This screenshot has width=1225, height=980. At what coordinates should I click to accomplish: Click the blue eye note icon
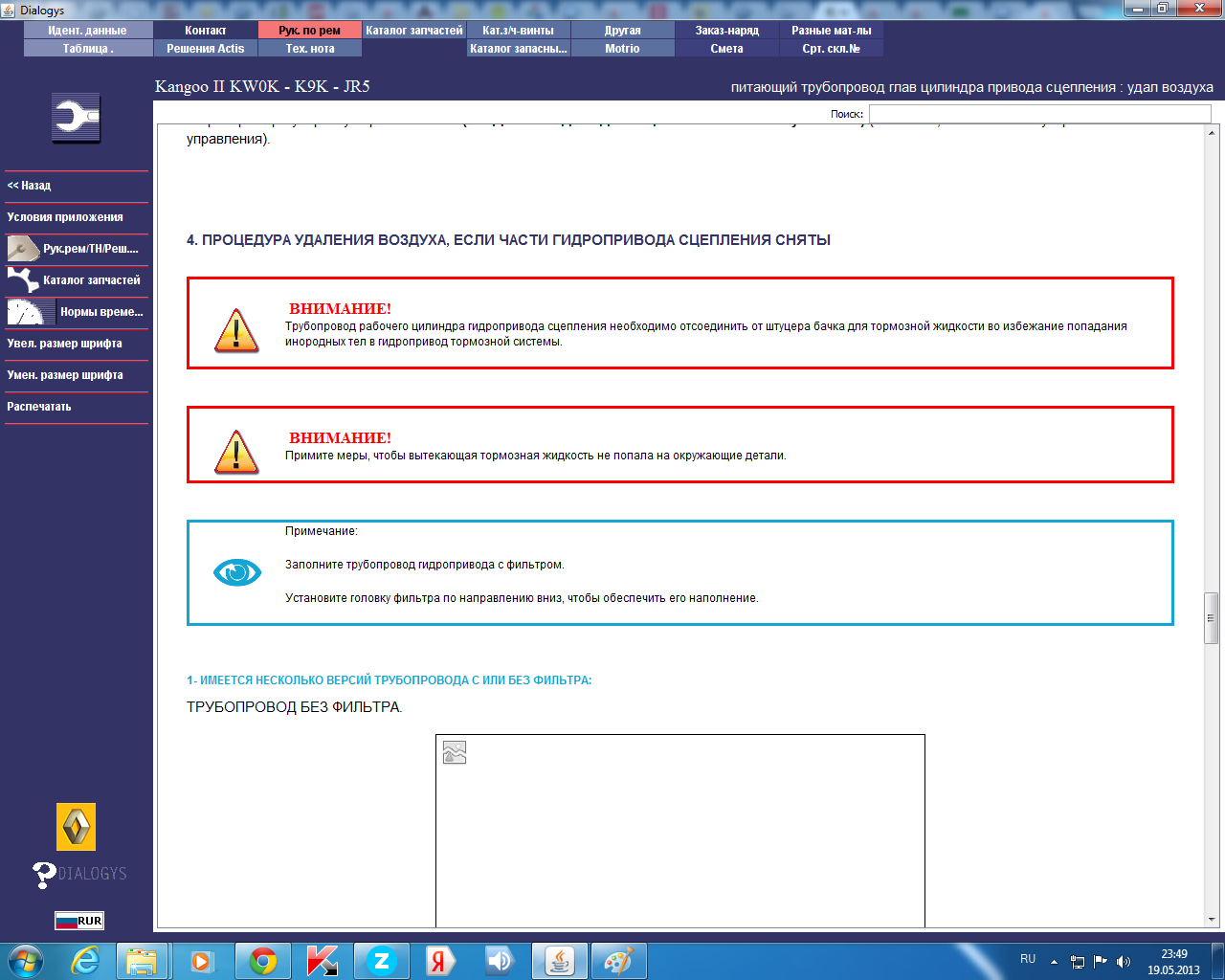236,572
